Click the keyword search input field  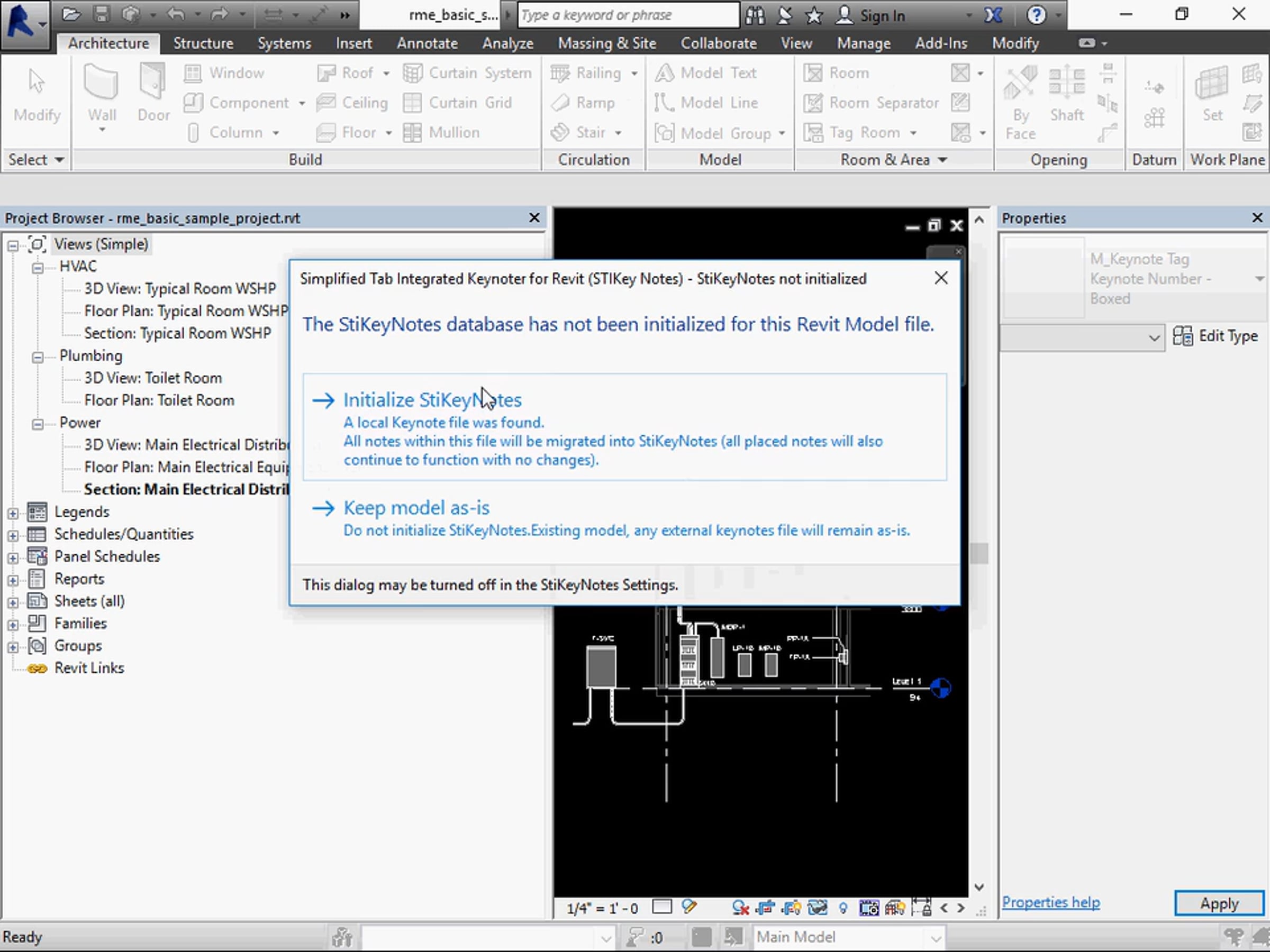[x=628, y=15]
